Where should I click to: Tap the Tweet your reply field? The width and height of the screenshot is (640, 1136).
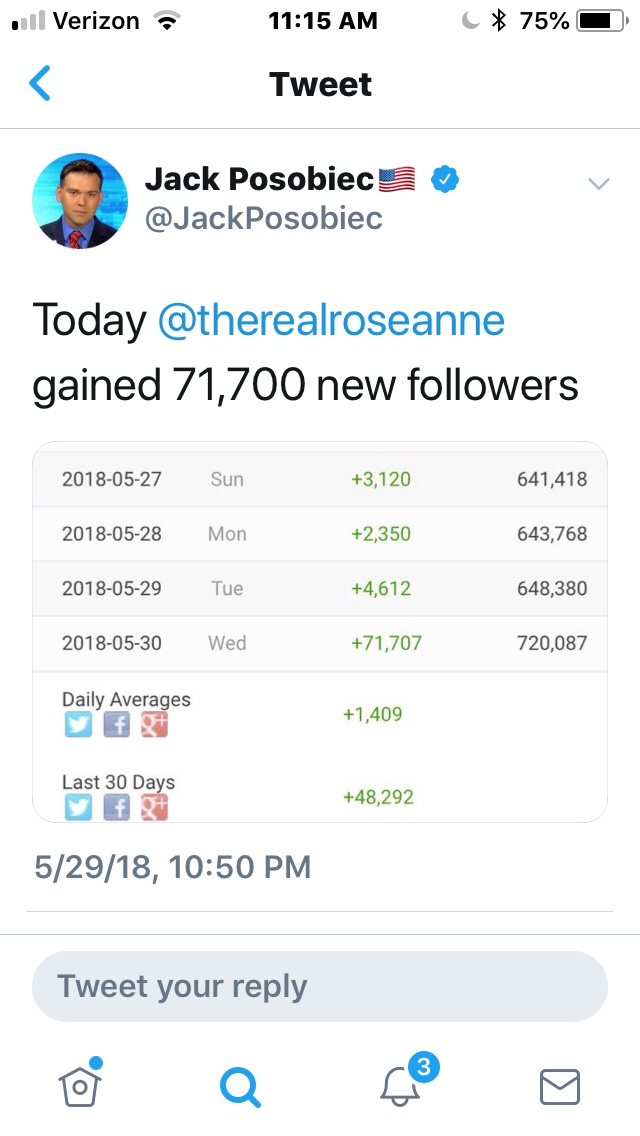coord(320,986)
